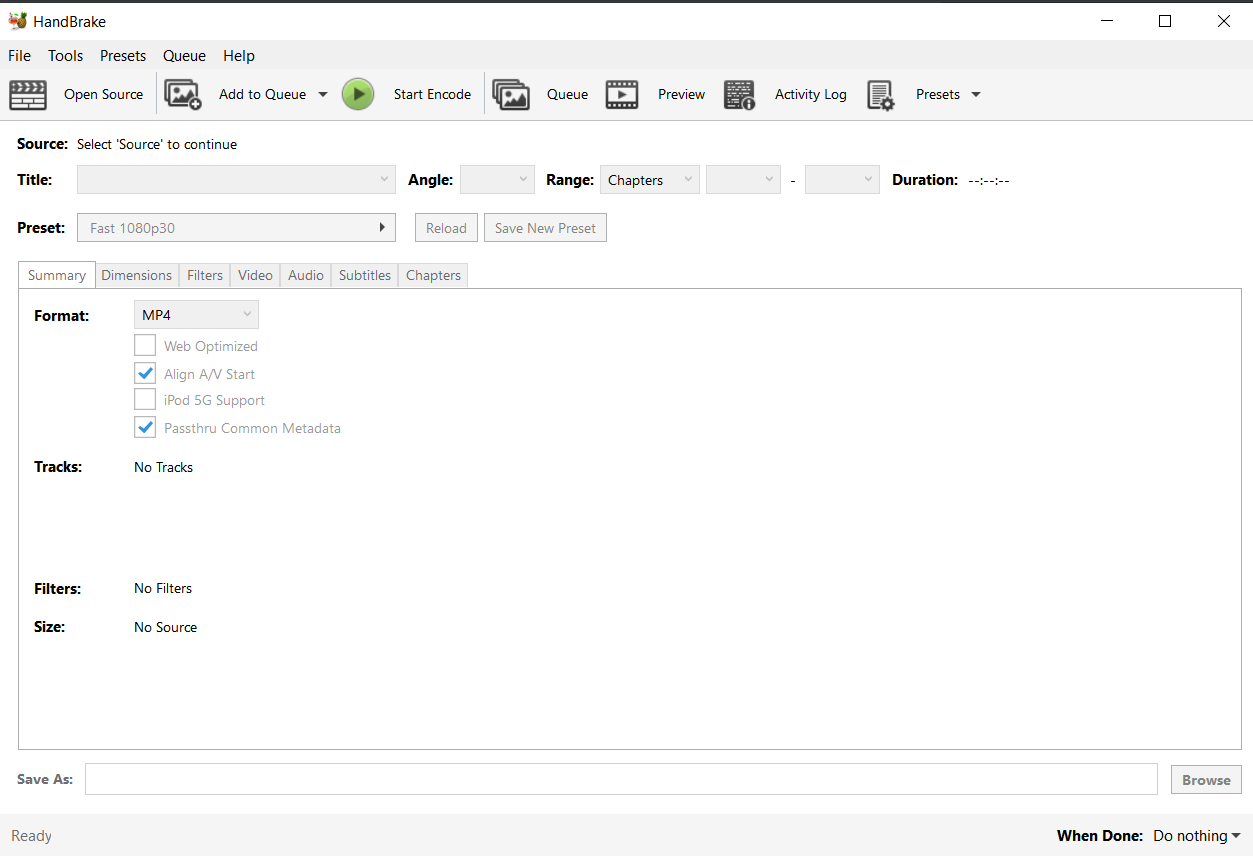1253x856 pixels.
Task: Click the HandBrake pineapple logo
Action: coord(18,20)
